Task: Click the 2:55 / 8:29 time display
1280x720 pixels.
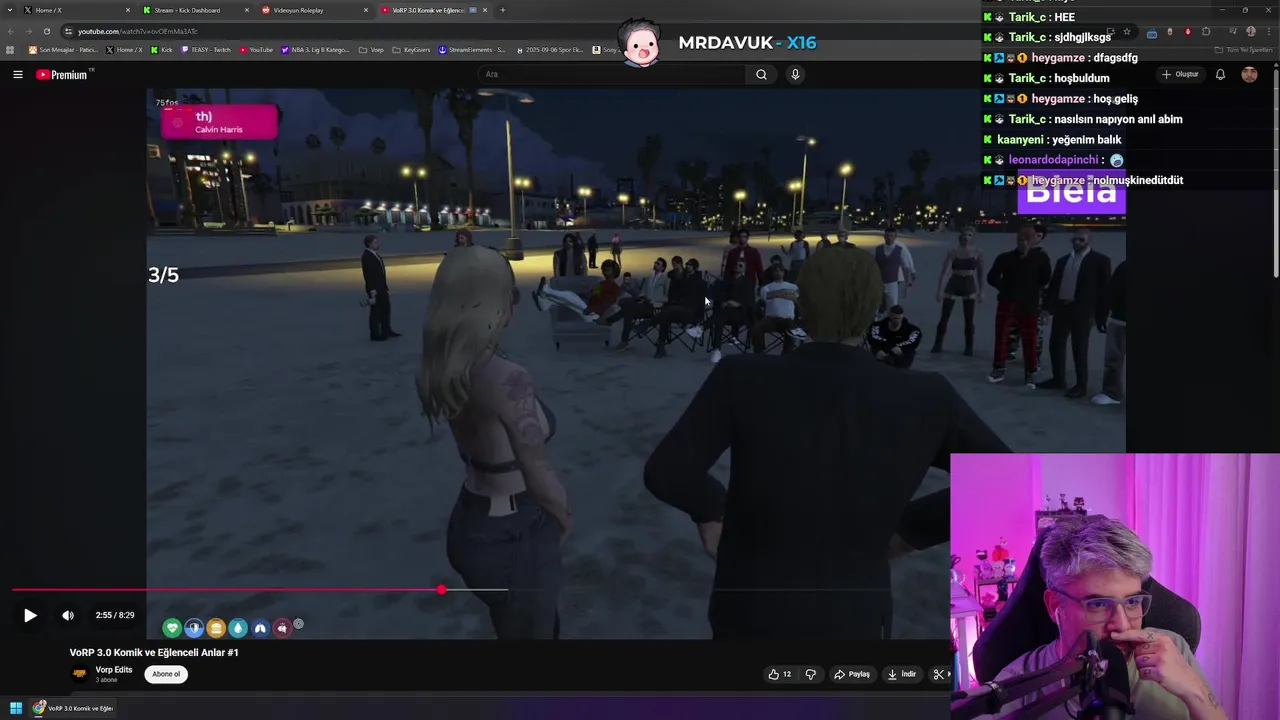Action: [x=115, y=616]
